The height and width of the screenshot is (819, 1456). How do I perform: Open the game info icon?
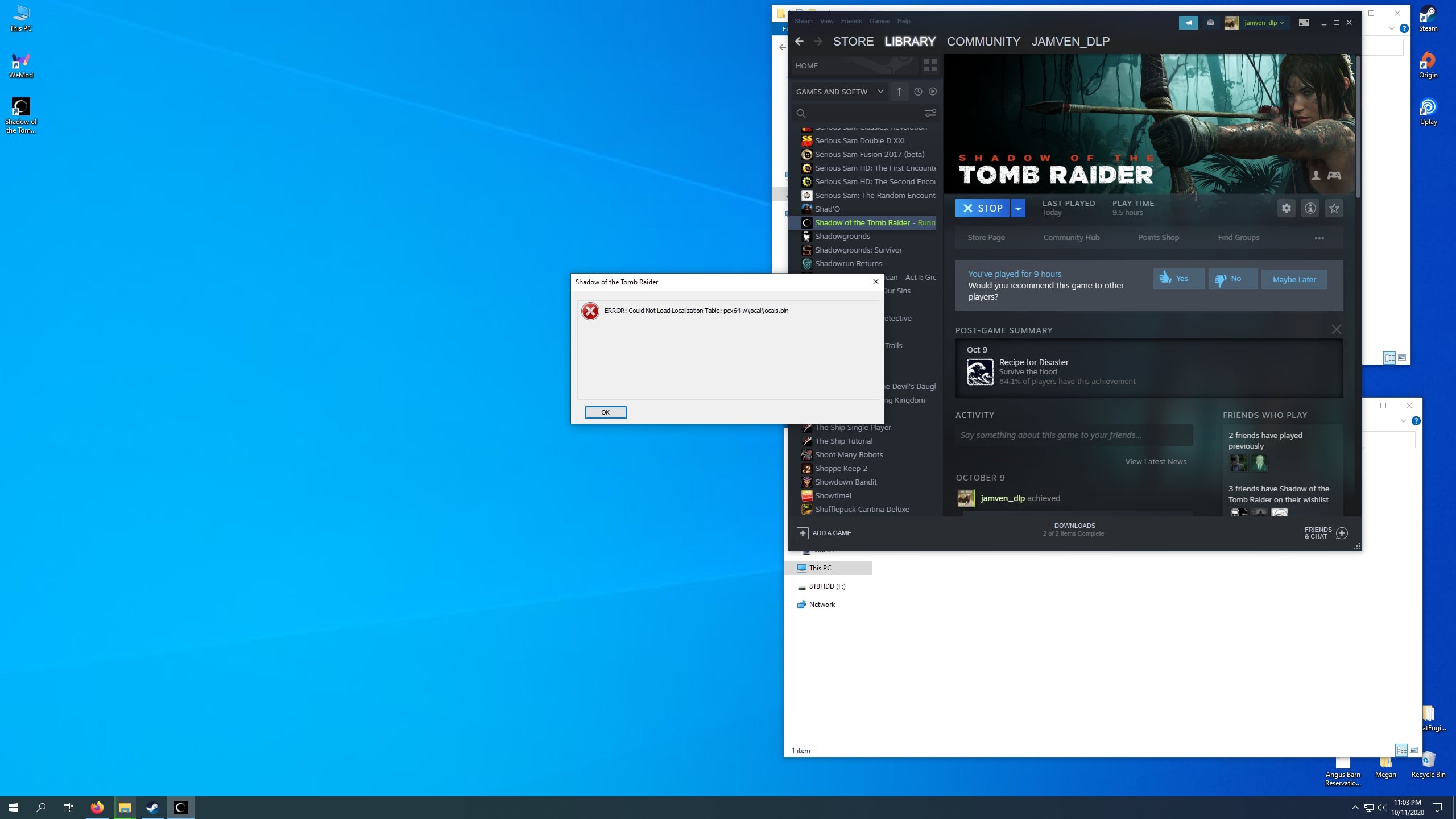(x=1310, y=208)
